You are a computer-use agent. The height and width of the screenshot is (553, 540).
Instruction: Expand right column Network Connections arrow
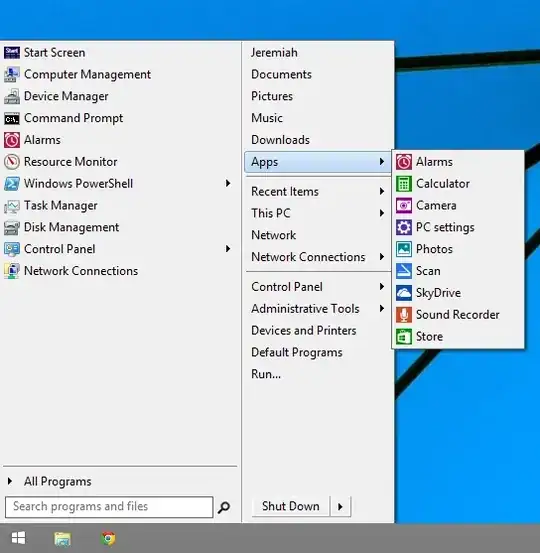(382, 257)
